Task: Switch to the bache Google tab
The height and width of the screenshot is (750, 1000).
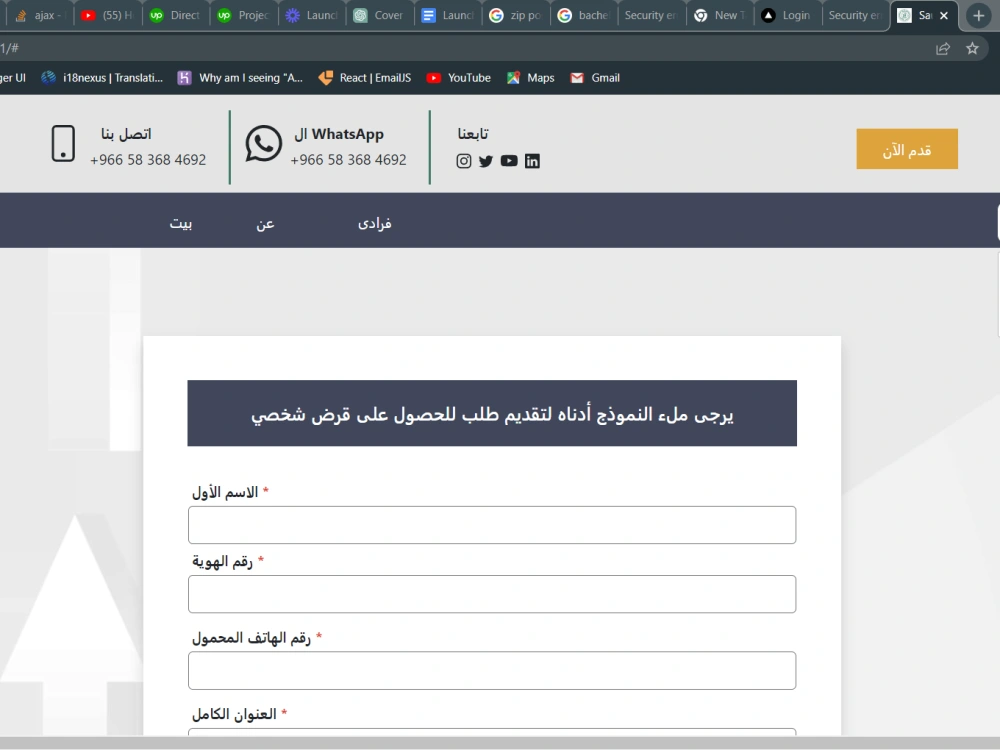Action: (x=583, y=15)
